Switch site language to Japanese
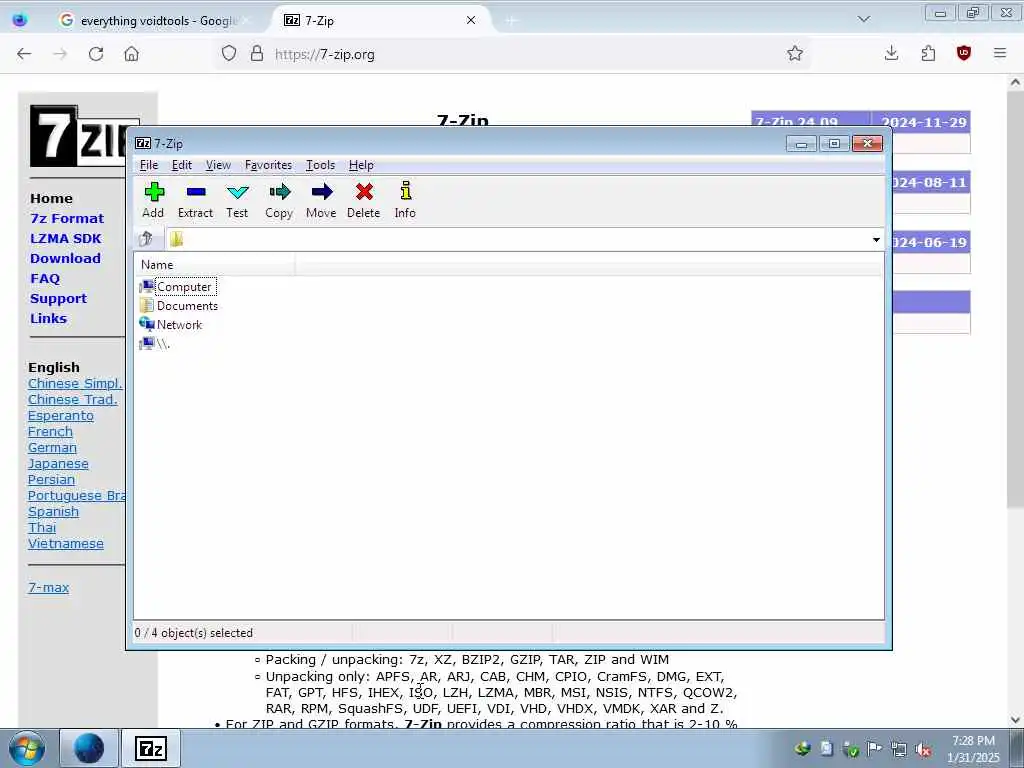The height and width of the screenshot is (768, 1024). coord(58,464)
